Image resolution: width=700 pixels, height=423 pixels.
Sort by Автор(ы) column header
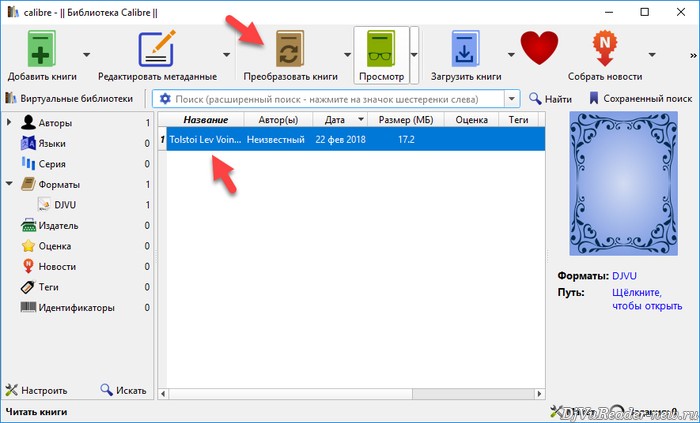point(278,120)
